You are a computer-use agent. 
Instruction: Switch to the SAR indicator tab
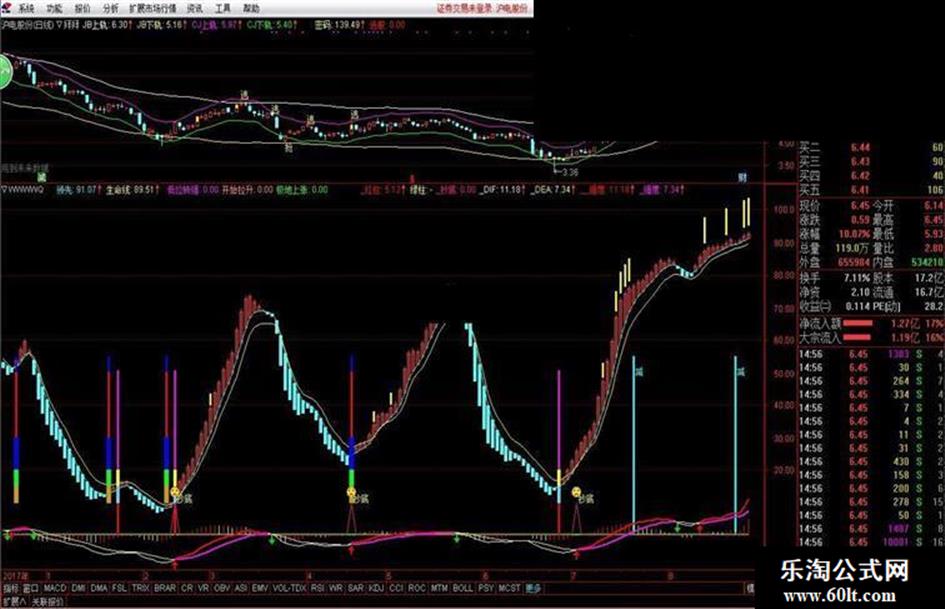356,587
